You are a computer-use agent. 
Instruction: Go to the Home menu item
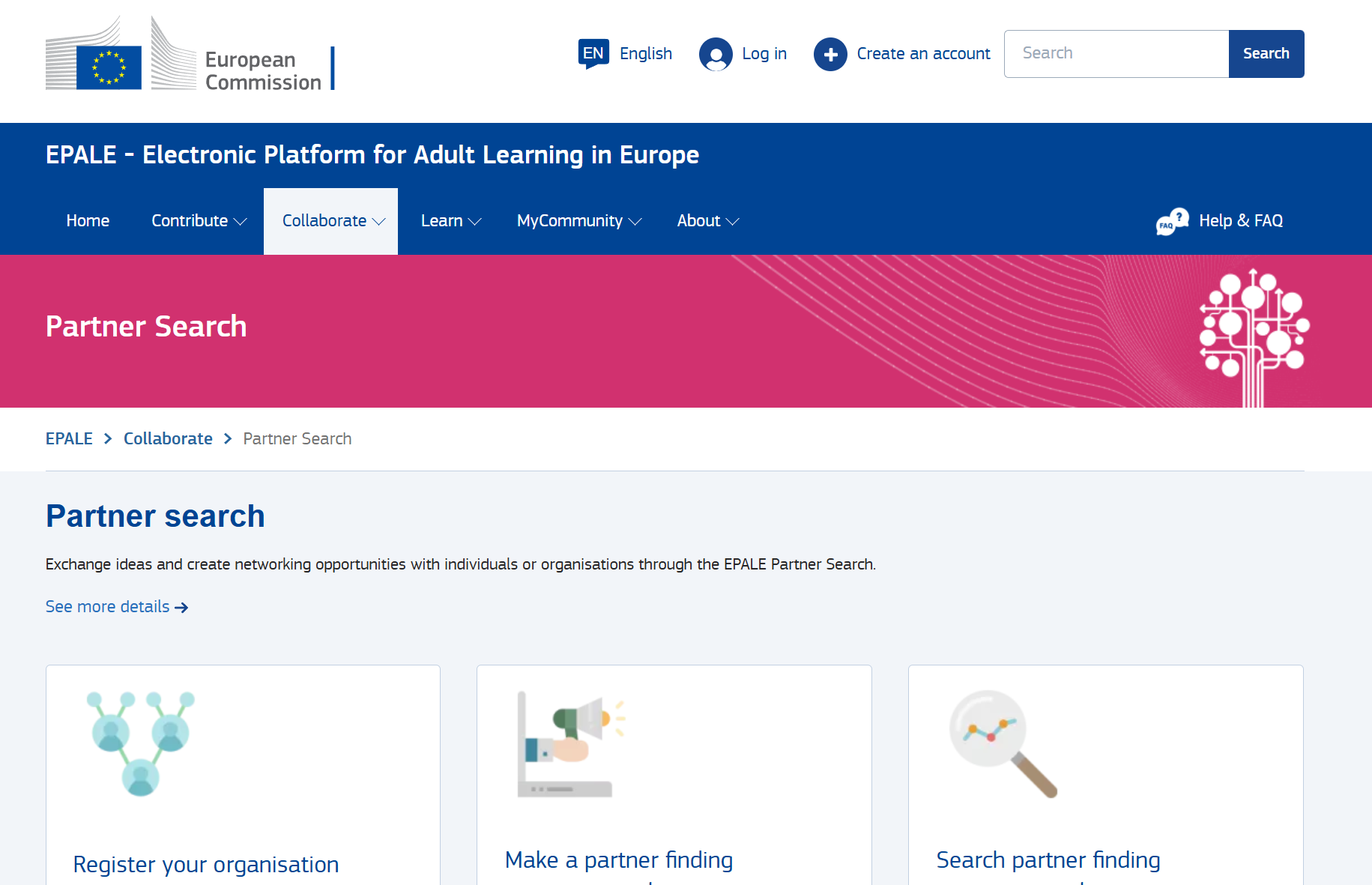(x=88, y=221)
